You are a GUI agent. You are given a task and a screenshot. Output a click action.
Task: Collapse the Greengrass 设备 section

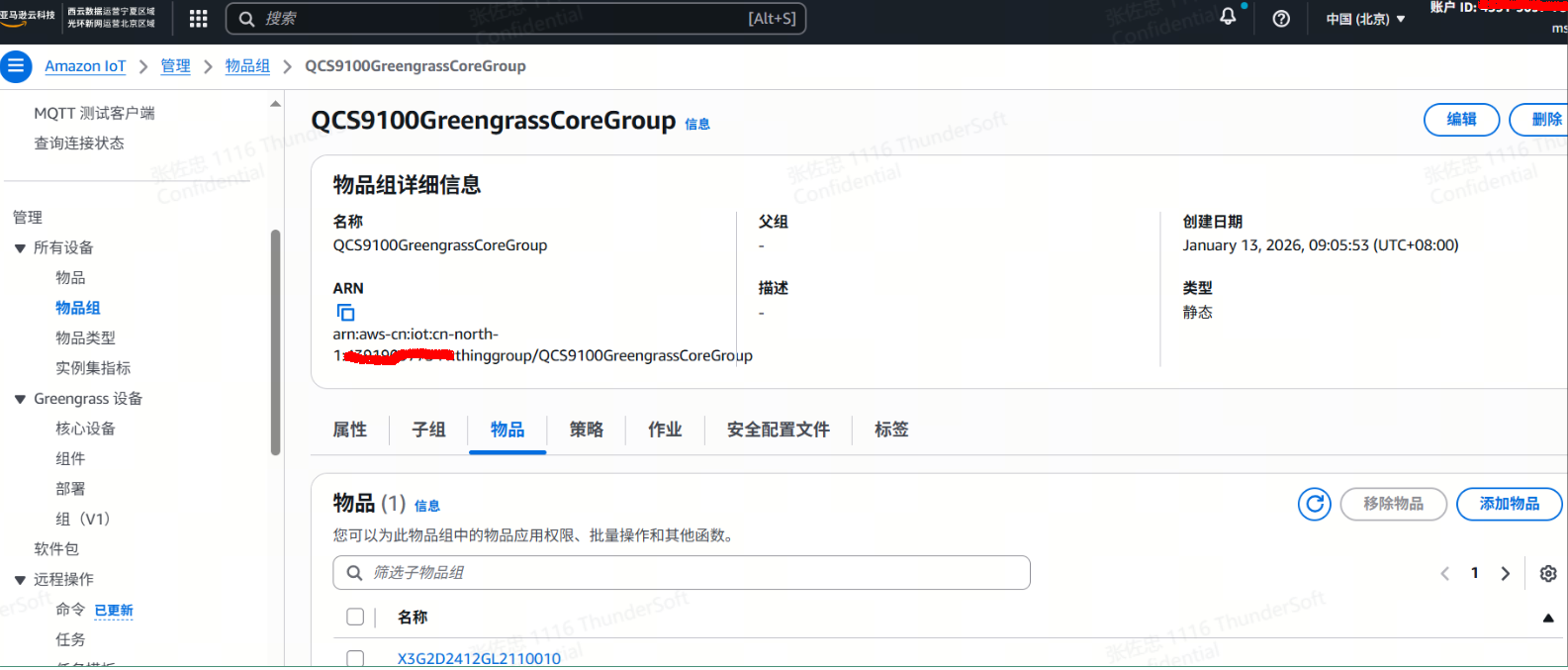[20, 399]
